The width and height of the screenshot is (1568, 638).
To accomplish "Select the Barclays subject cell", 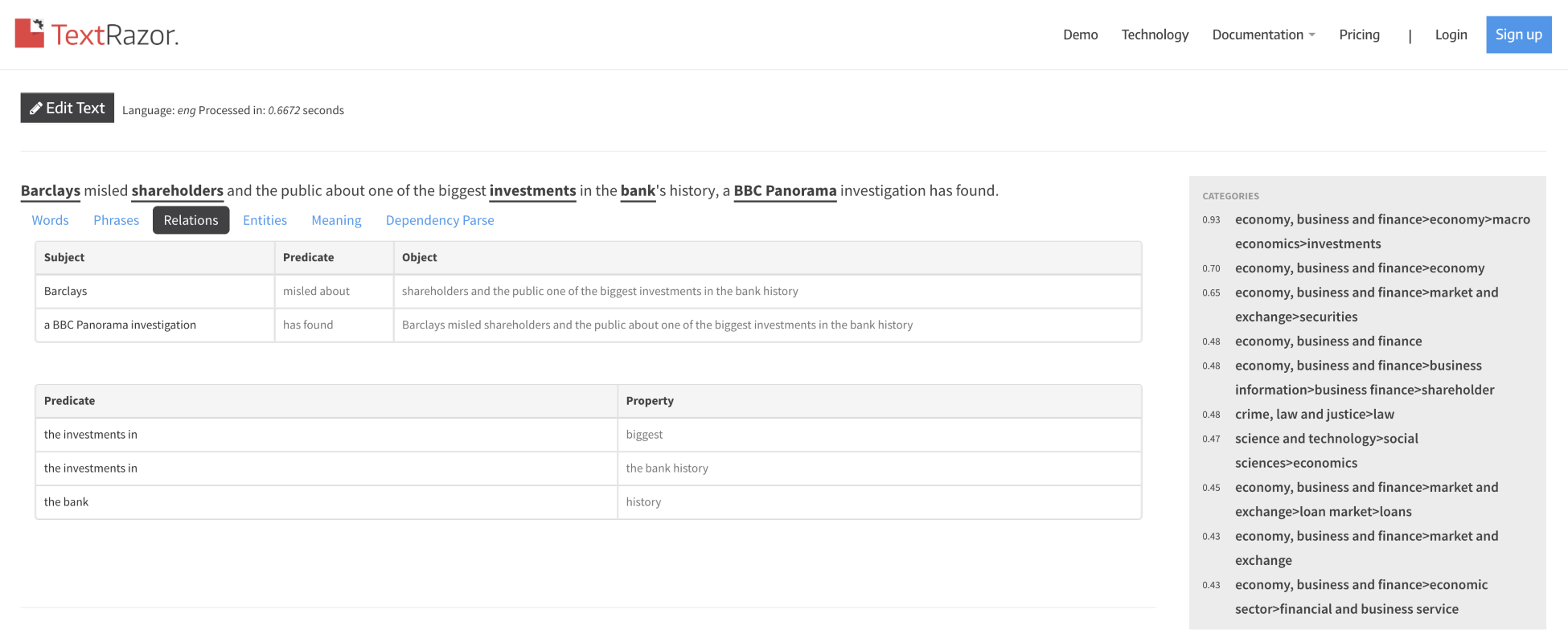I will (x=154, y=291).
